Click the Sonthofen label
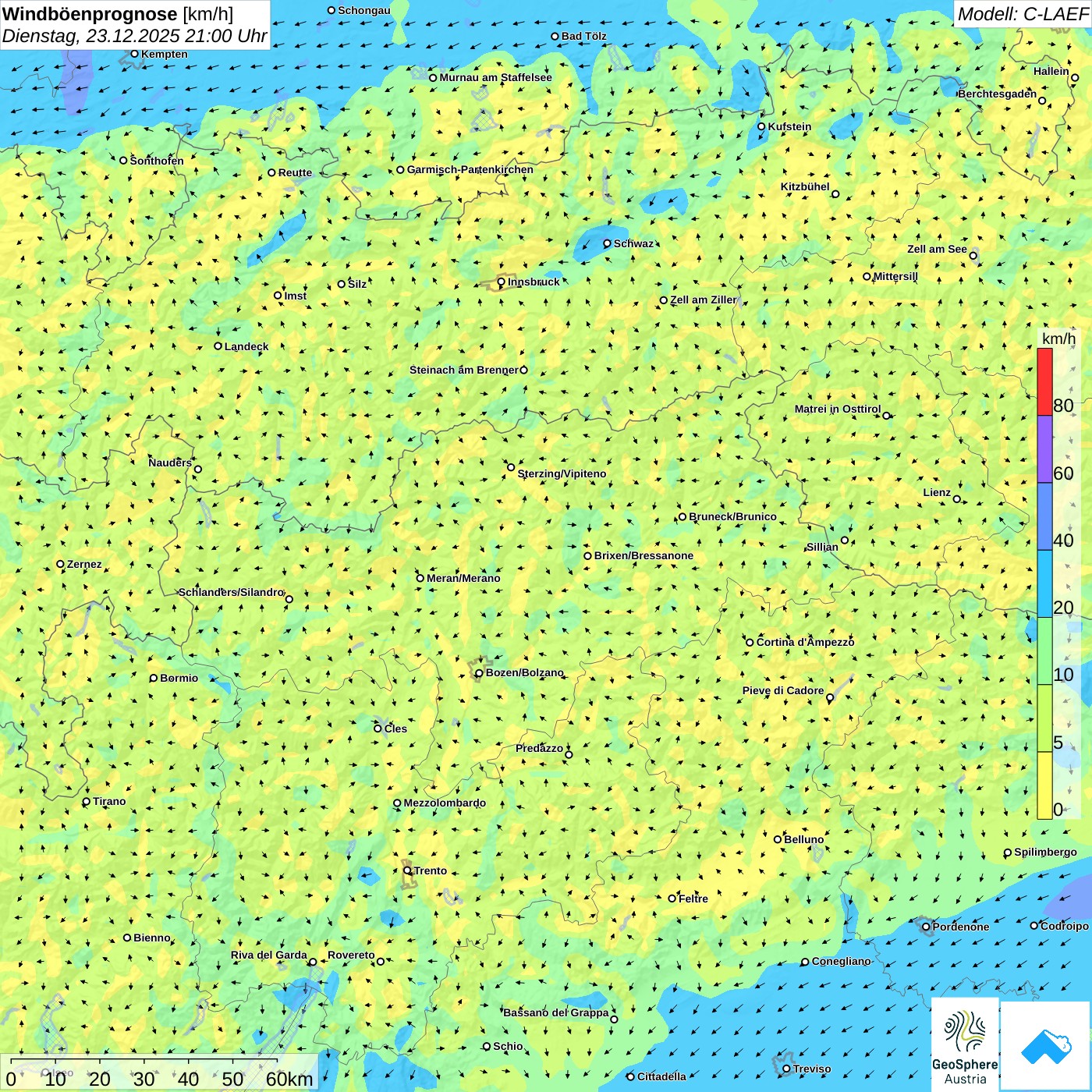Image resolution: width=1092 pixels, height=1092 pixels. (x=157, y=161)
